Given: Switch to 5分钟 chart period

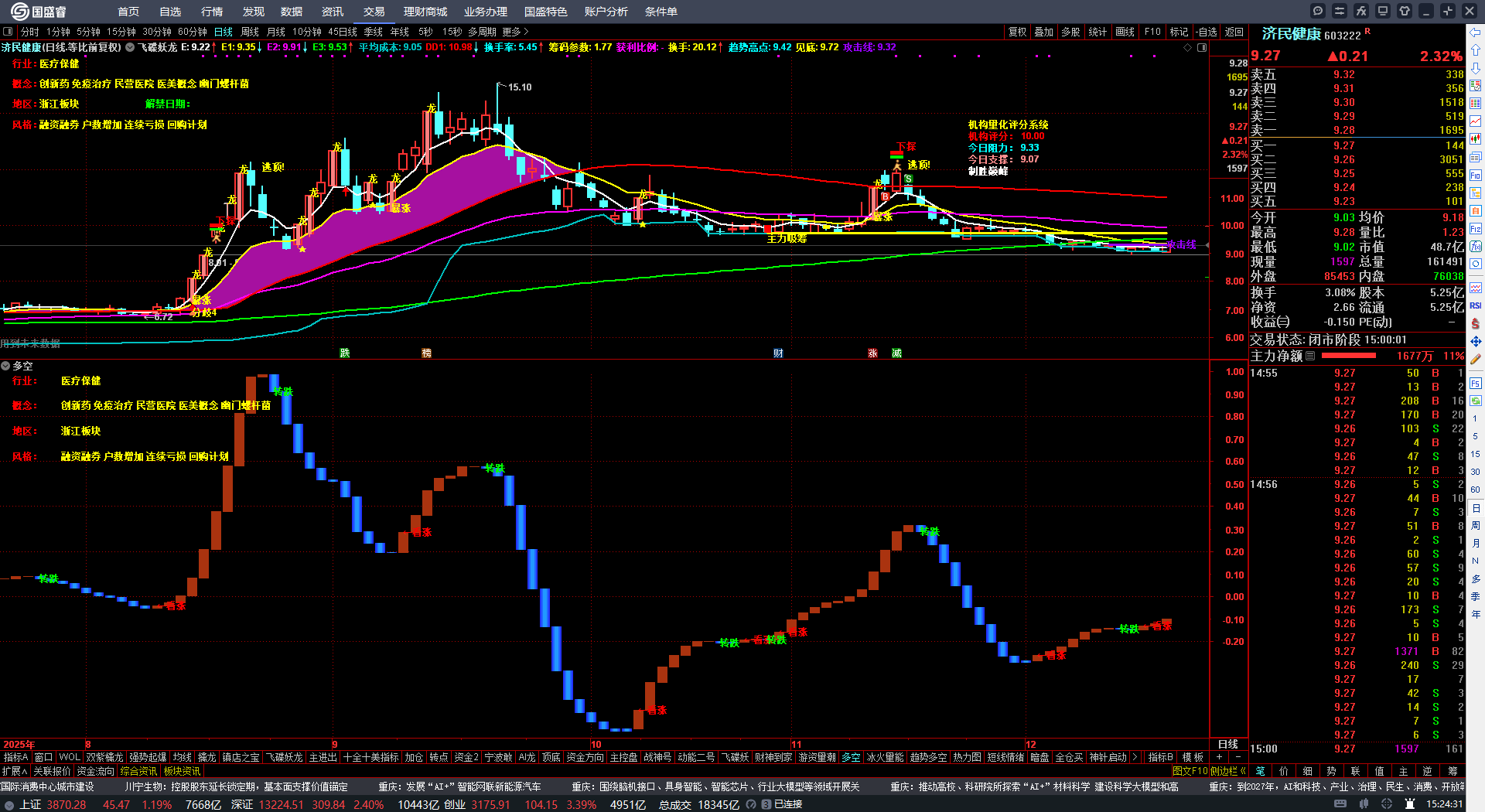Looking at the screenshot, I should point(88,32).
